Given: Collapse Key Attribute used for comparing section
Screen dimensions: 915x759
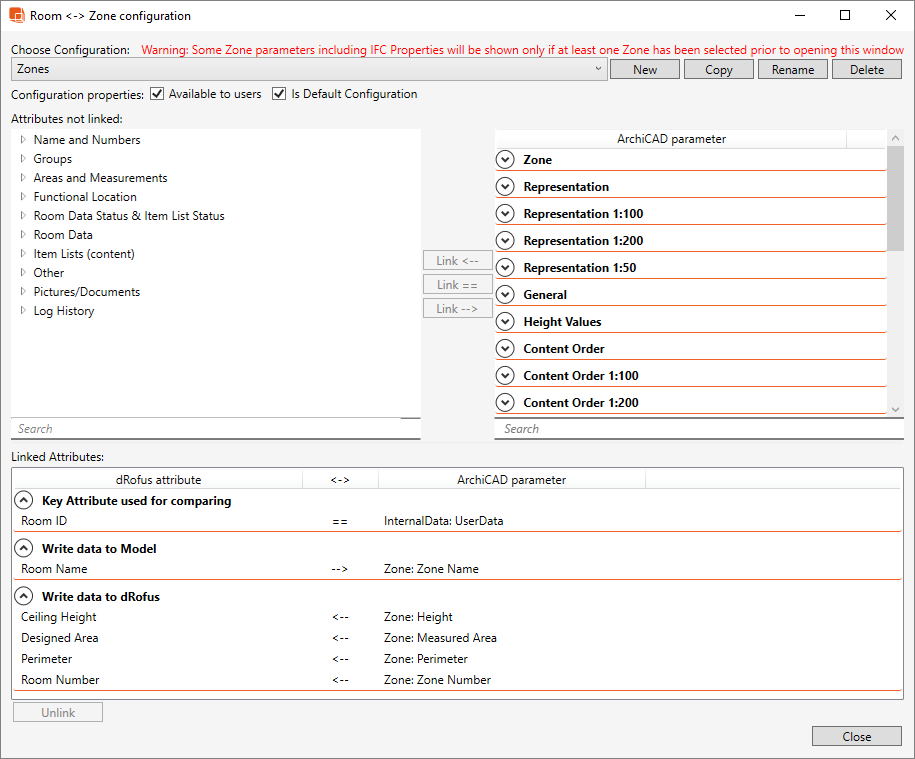Looking at the screenshot, I should (23, 501).
